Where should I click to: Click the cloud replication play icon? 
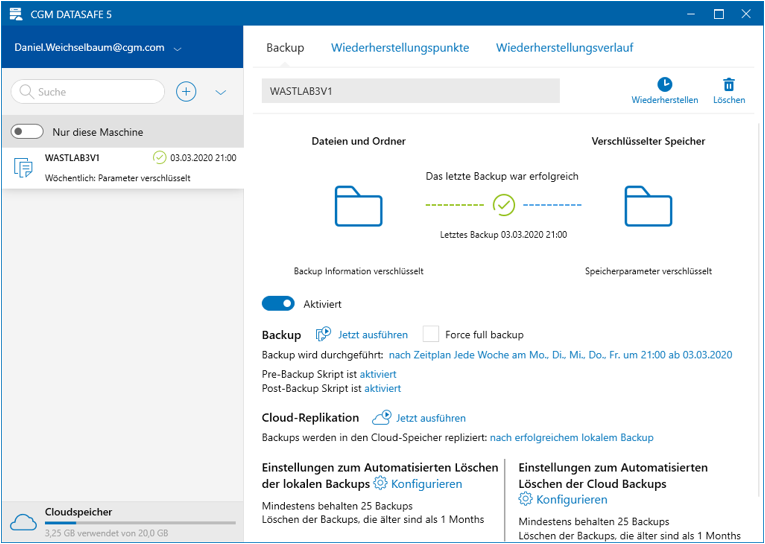coord(382,418)
